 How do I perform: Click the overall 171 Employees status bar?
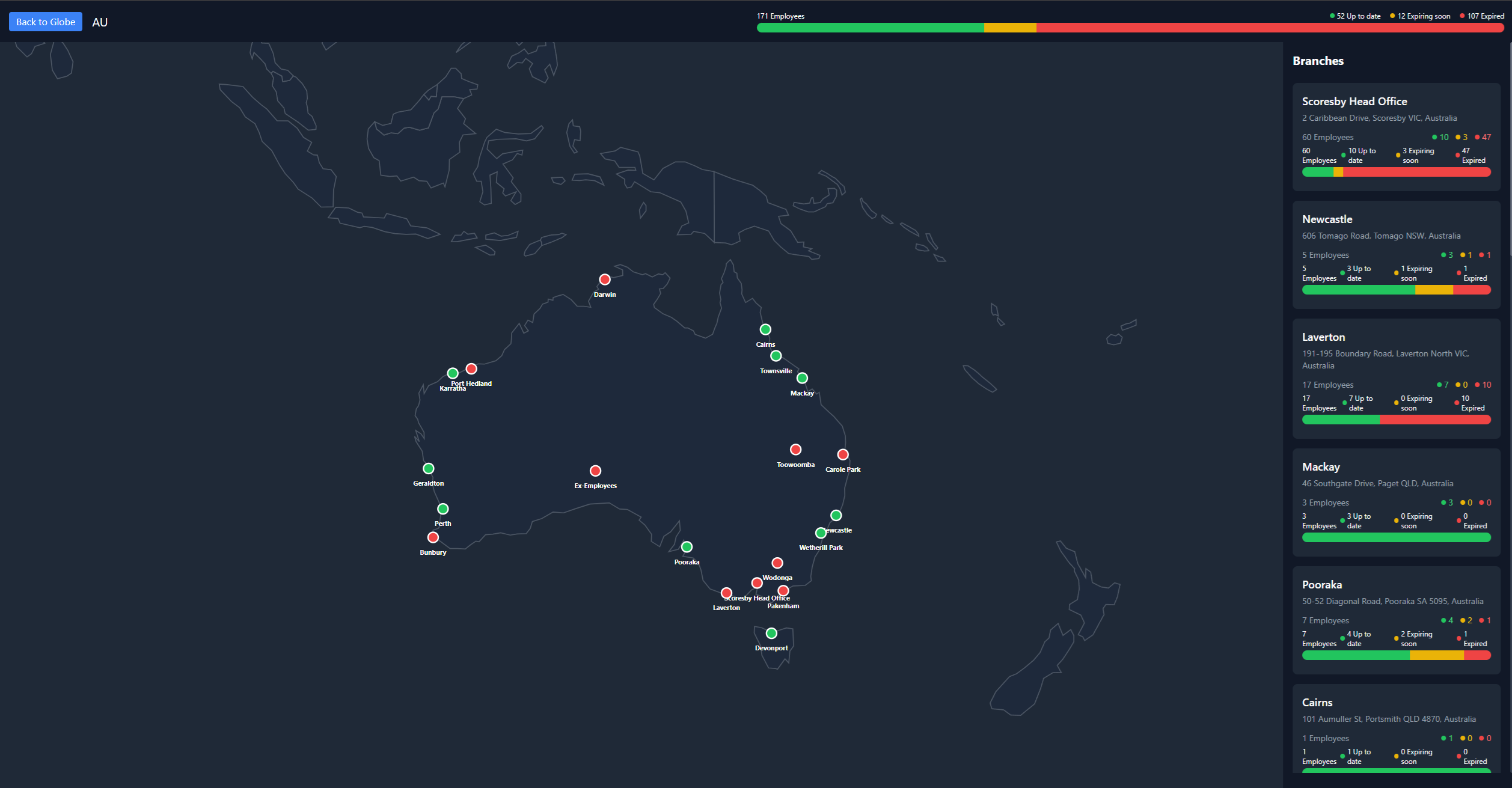[1130, 28]
